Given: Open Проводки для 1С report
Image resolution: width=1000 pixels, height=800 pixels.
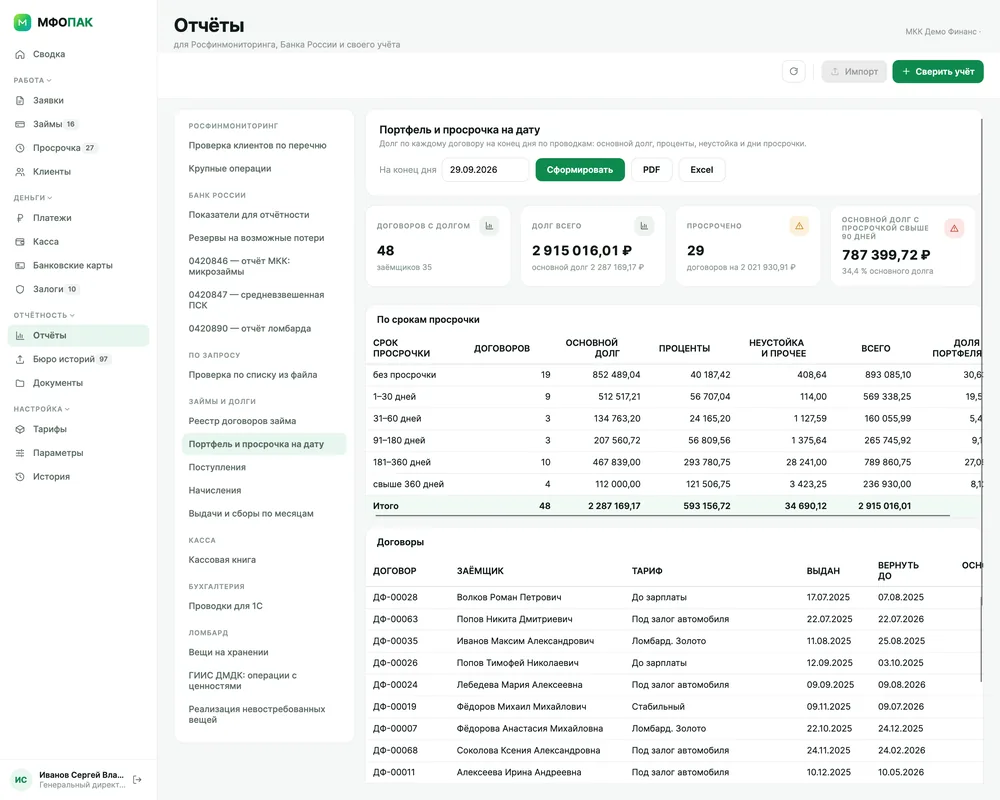Looking at the screenshot, I should tap(225, 606).
